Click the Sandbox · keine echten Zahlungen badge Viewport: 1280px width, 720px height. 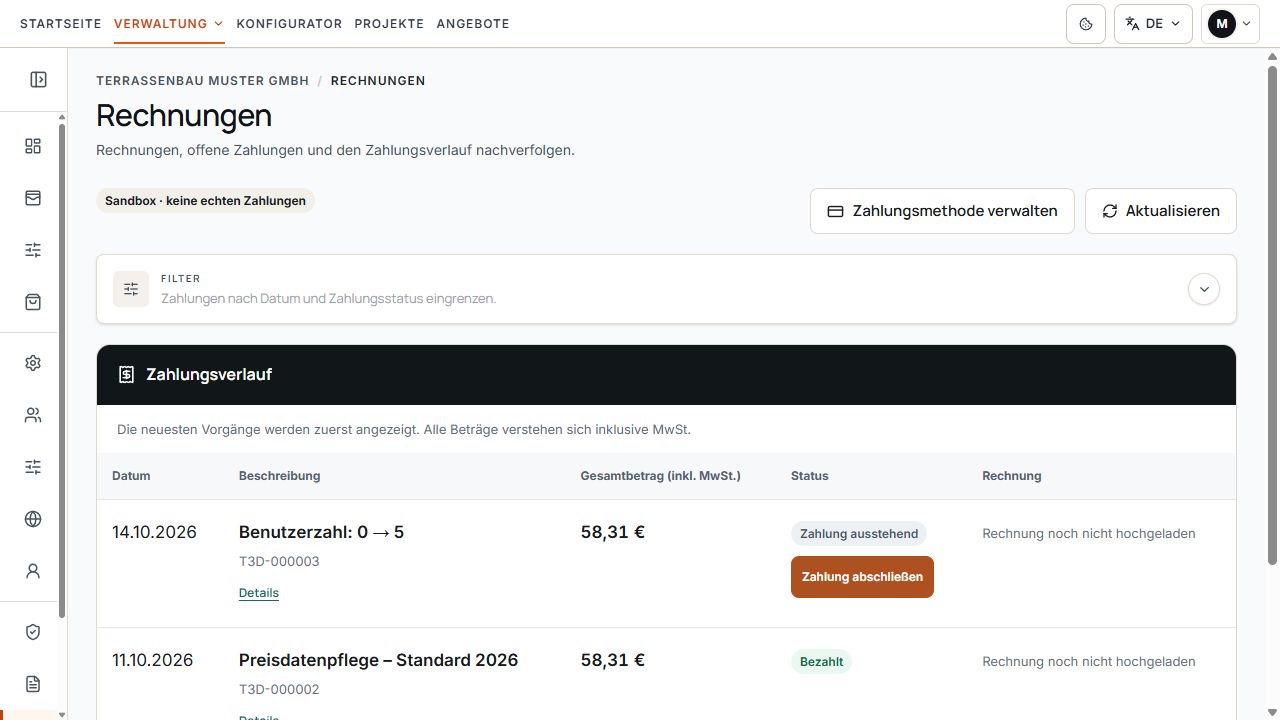click(205, 201)
